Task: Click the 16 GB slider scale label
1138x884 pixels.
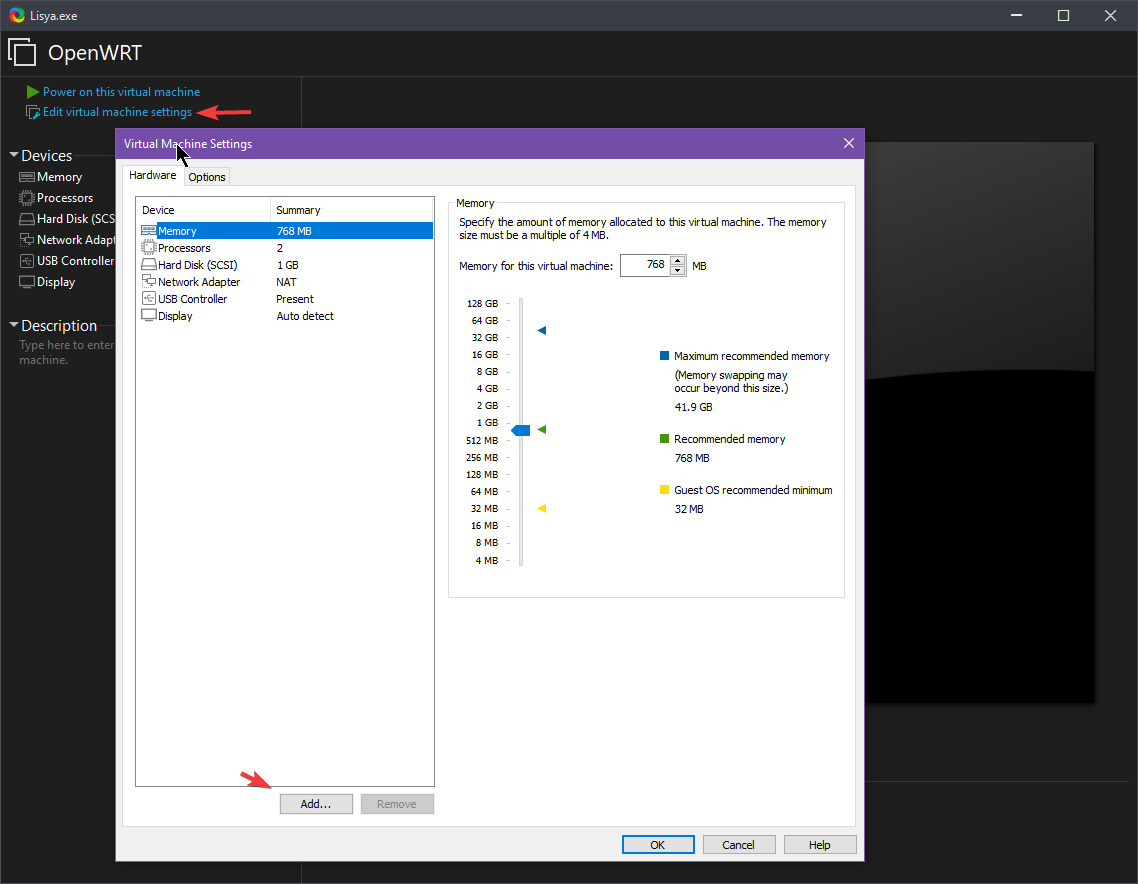Action: pyautogui.click(x=485, y=354)
